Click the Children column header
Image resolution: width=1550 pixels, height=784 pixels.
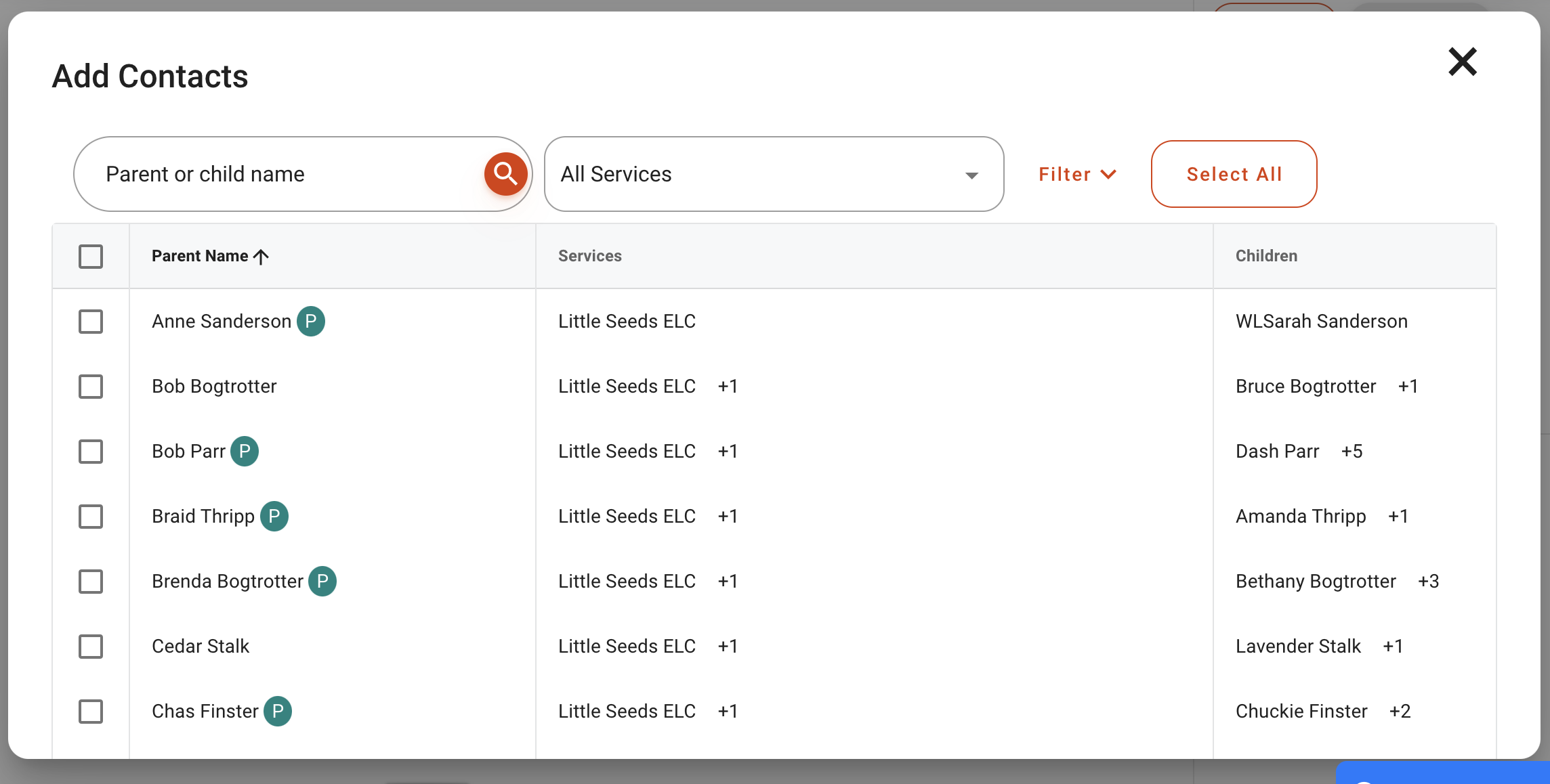pos(1266,256)
